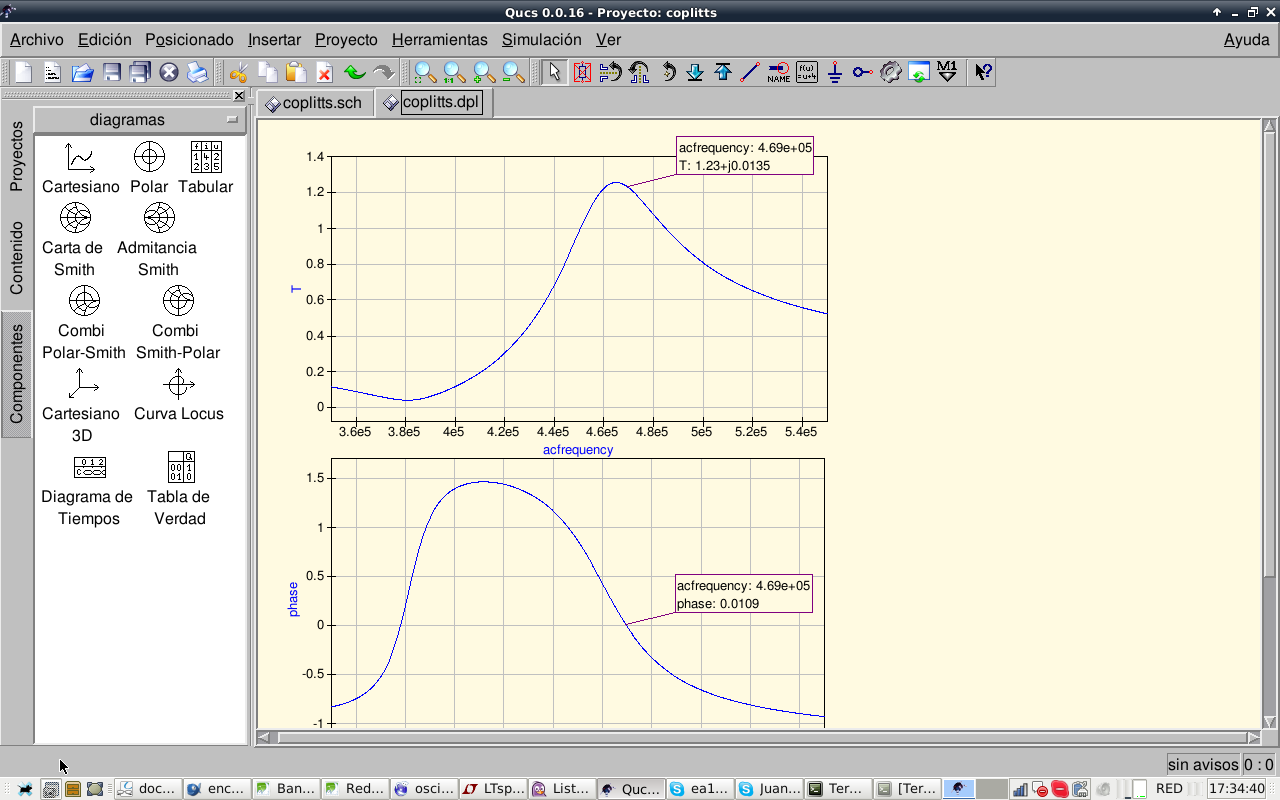
Task: Open the Simulación menu
Action: [x=541, y=40]
